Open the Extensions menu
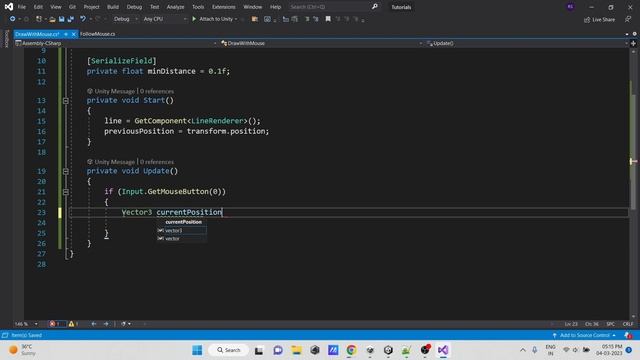640x360 pixels. [x=224, y=7]
